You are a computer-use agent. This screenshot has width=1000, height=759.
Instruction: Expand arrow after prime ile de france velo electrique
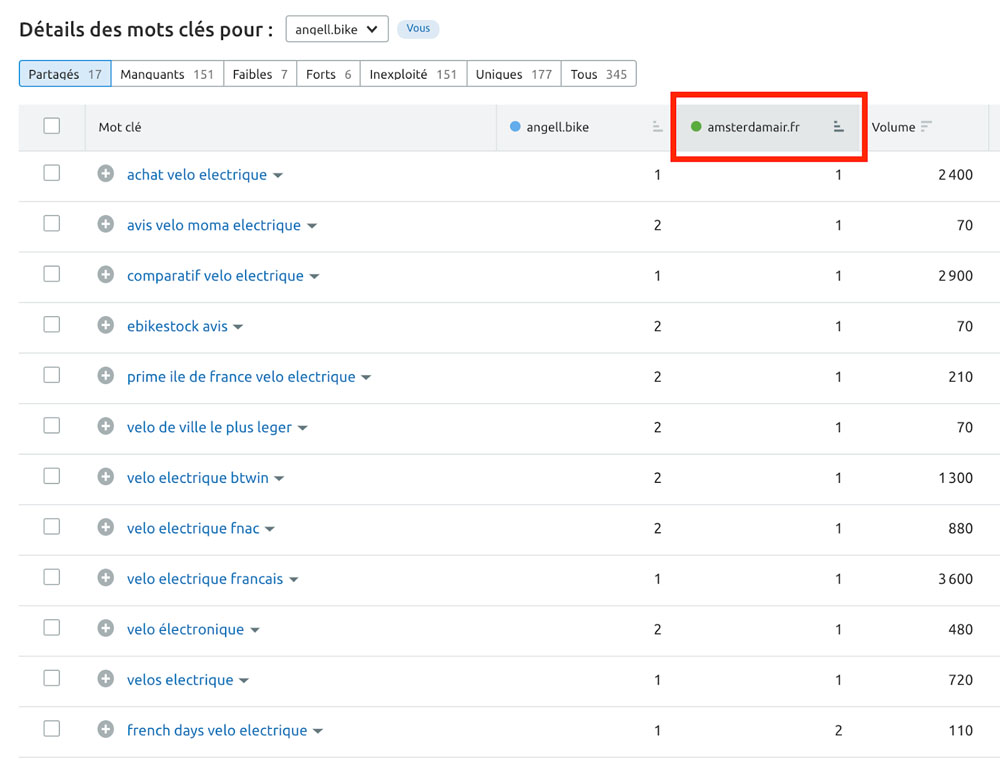[x=366, y=378]
